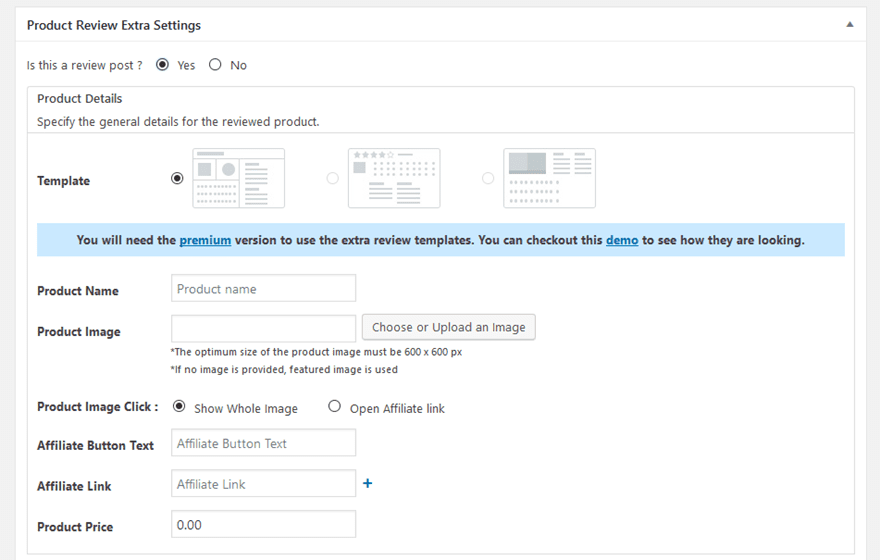Screen dimensions: 880x560
Task: Select Yes for review post
Action: [162, 65]
